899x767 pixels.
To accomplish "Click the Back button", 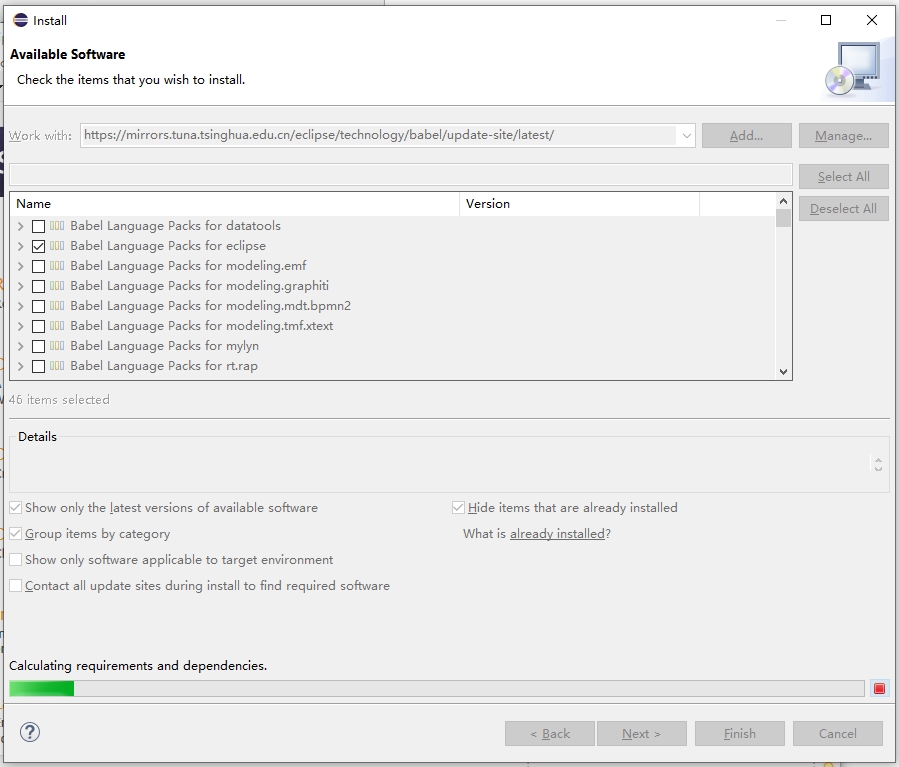I will pyautogui.click(x=550, y=734).
